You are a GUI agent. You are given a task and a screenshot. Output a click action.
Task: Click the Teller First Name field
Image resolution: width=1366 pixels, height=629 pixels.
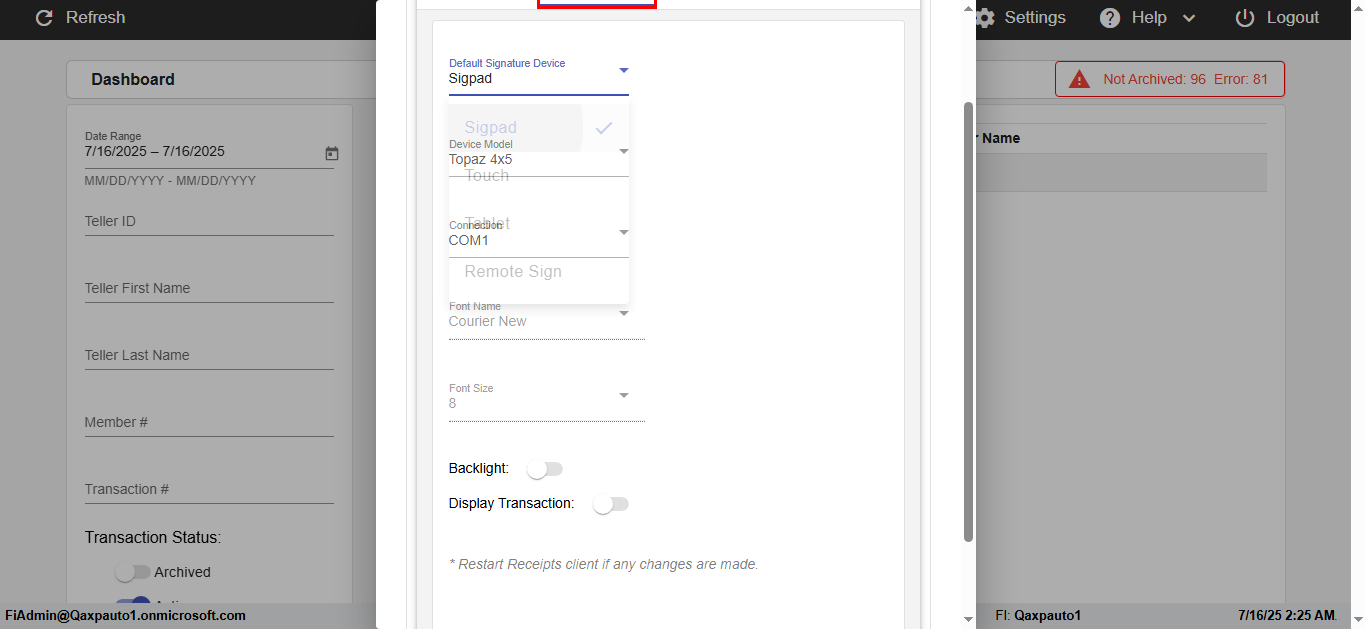209,288
